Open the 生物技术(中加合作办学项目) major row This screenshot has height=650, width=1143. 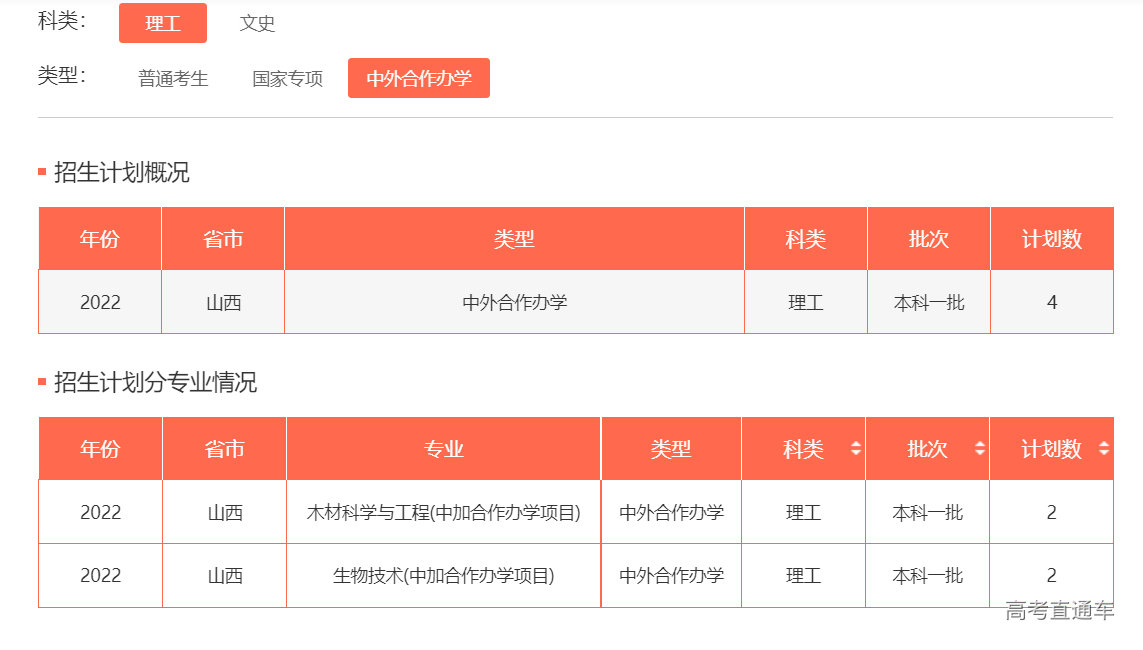(443, 575)
